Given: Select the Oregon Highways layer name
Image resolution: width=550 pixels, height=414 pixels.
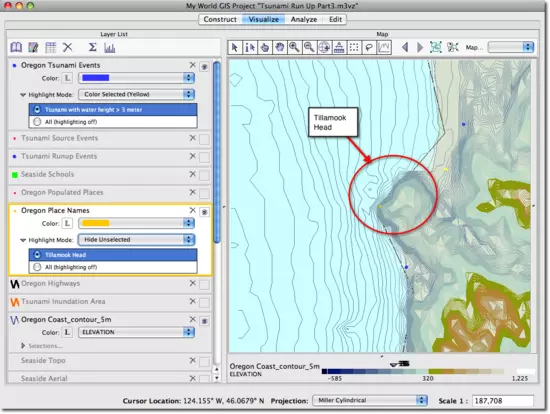Looking at the screenshot, I should click(51, 283).
